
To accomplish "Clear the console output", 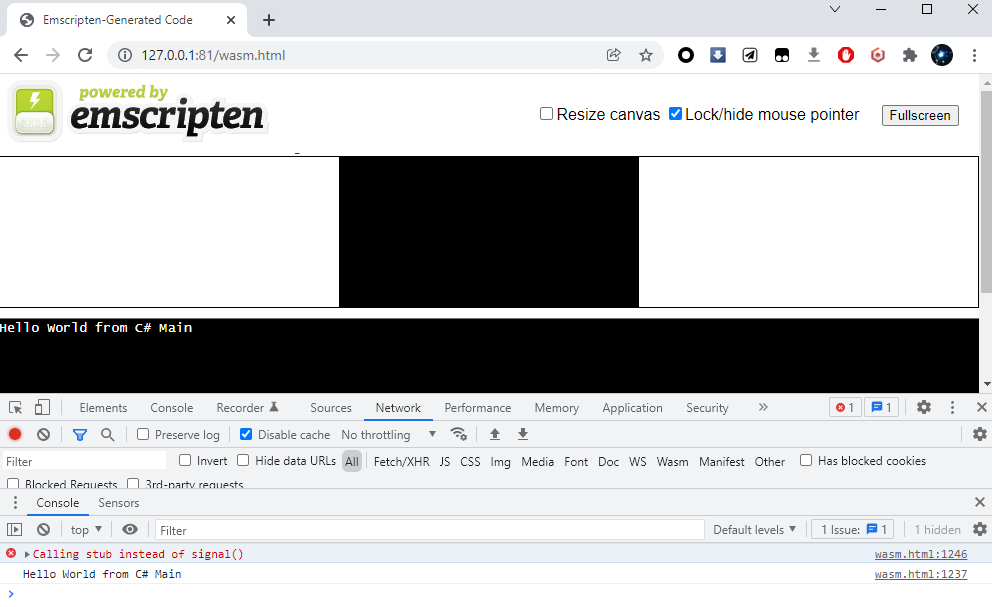I will 43,530.
